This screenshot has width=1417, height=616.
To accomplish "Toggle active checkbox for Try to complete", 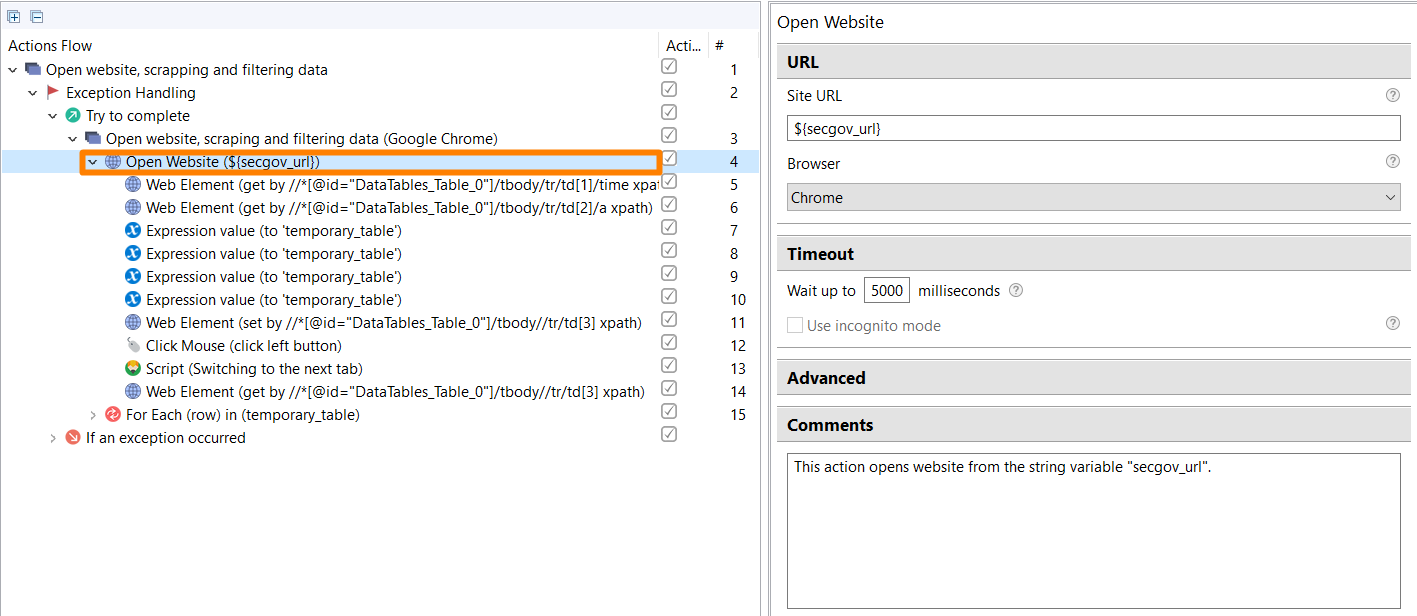I will point(669,112).
